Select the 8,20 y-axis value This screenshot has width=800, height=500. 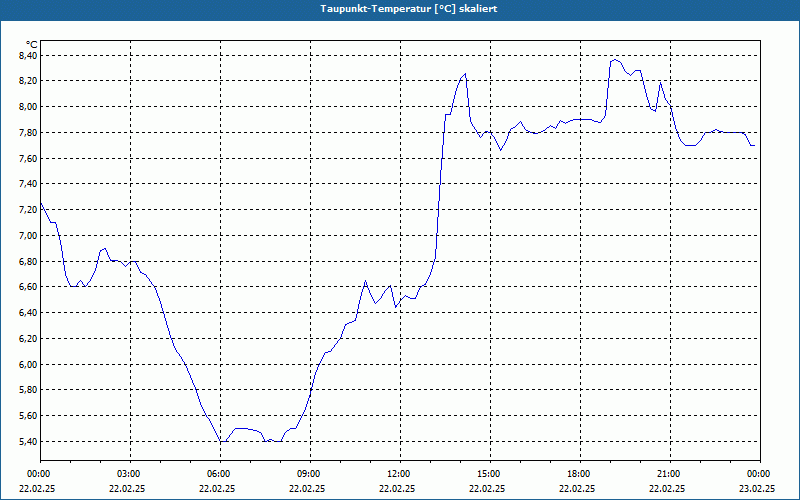28,81
